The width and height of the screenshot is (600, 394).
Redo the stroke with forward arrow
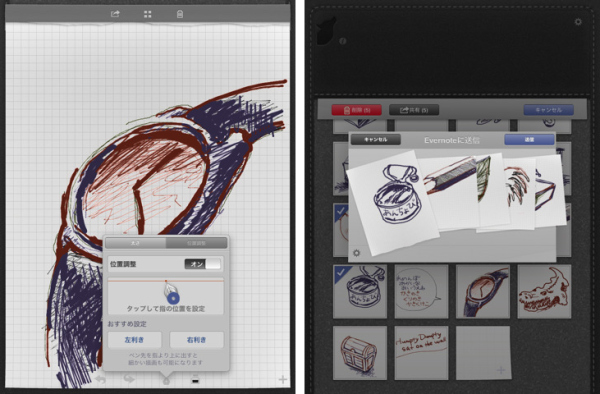pyautogui.click(x=129, y=379)
